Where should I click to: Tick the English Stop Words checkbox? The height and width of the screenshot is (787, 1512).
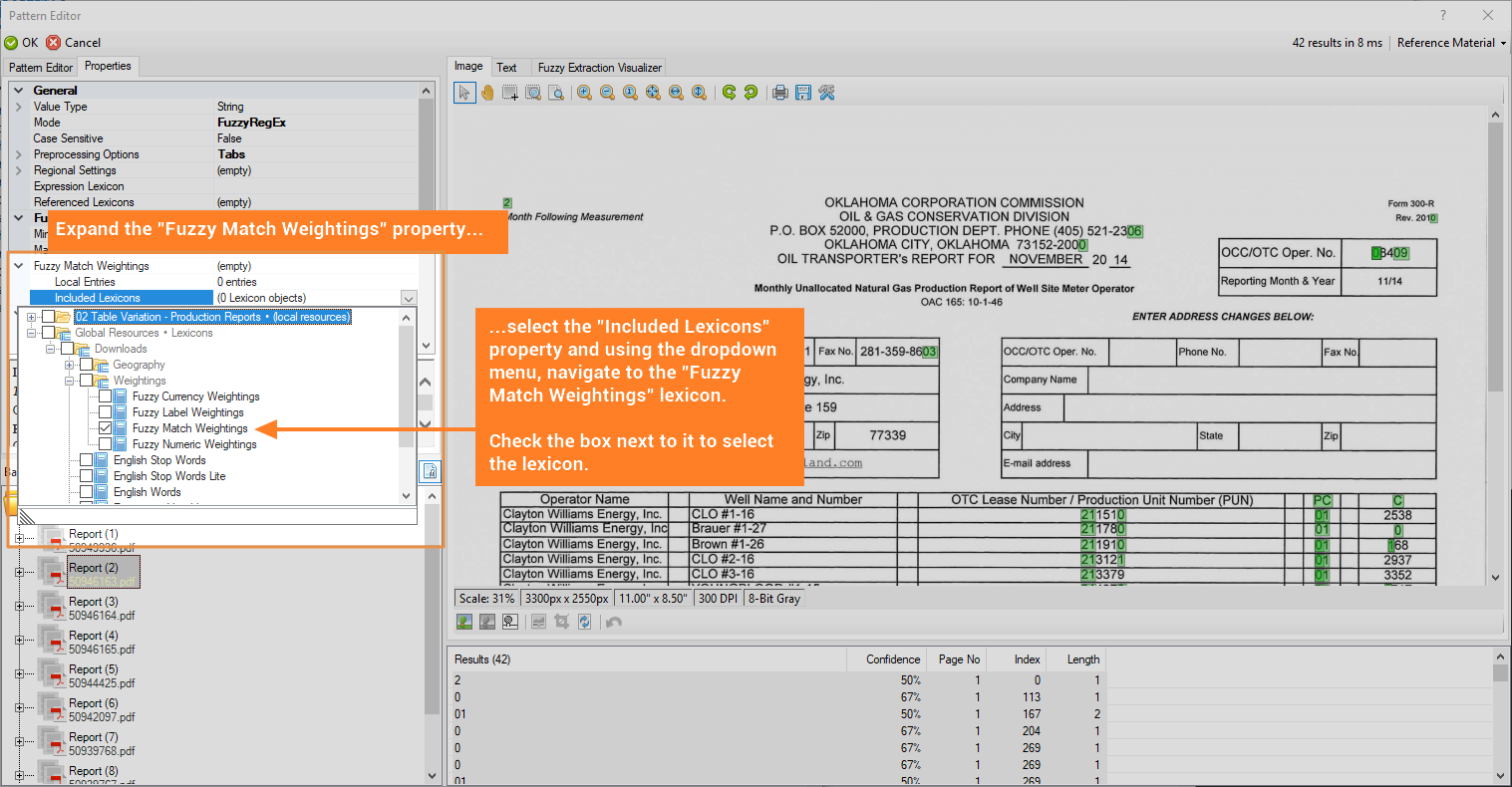[x=87, y=460]
